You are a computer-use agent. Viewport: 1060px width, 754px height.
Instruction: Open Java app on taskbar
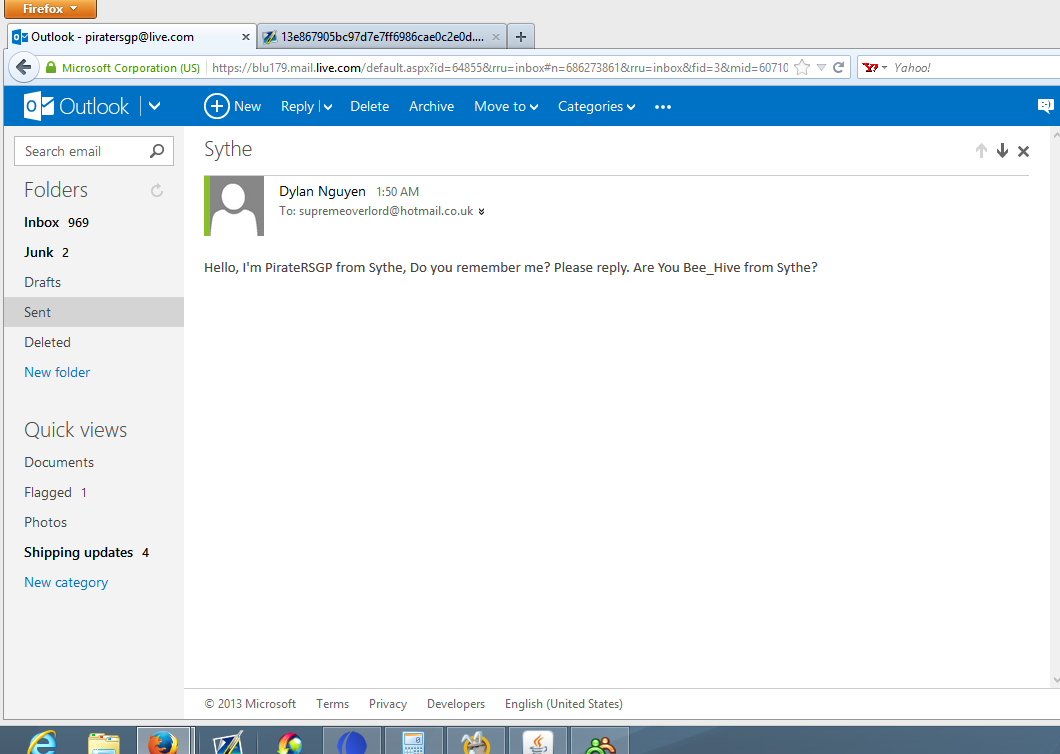coord(538,741)
